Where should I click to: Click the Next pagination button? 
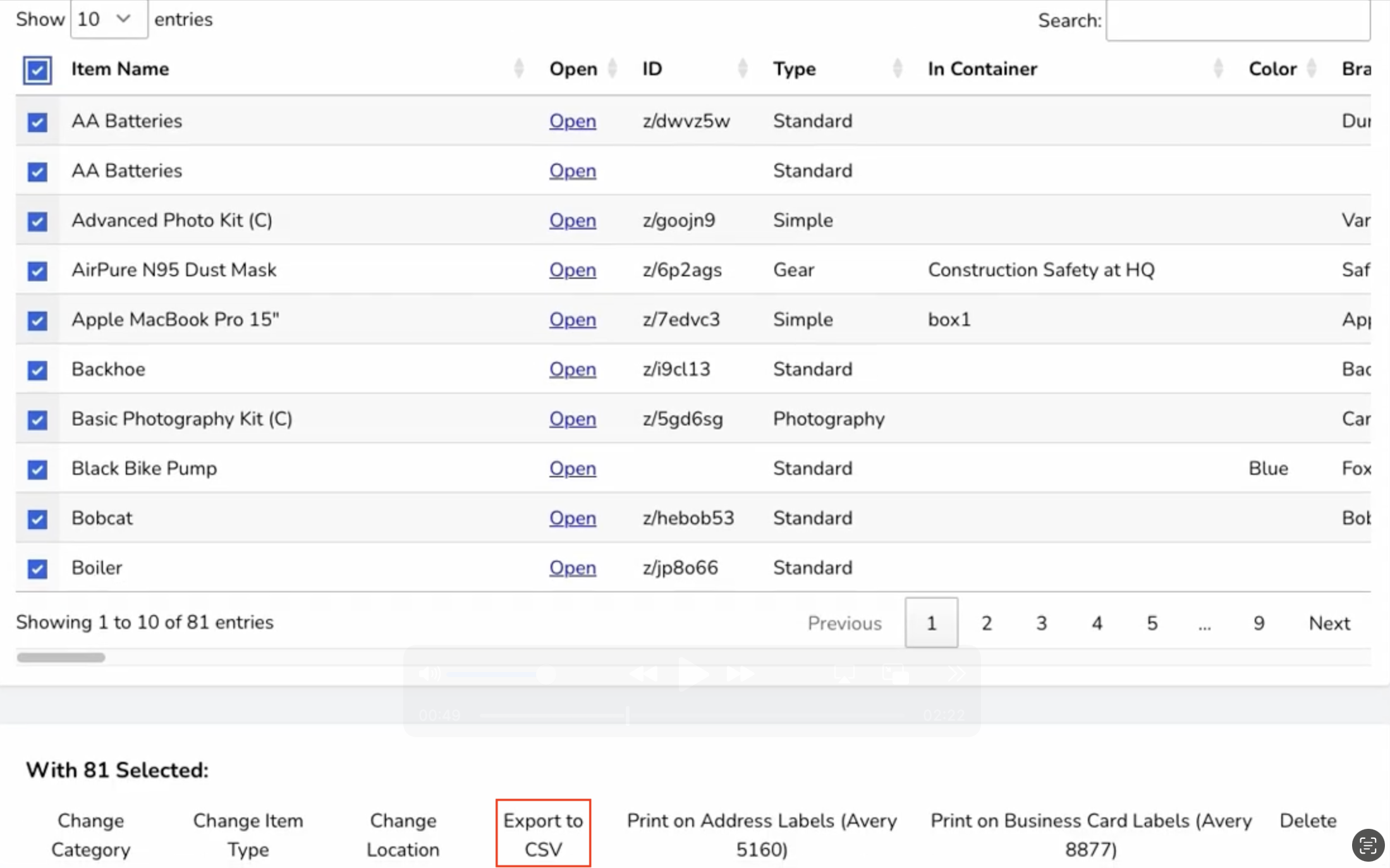1329,623
